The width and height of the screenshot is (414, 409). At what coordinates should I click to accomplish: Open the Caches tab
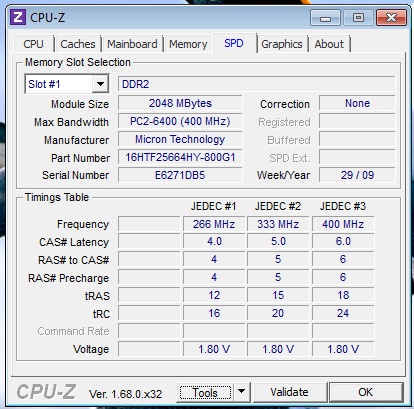coord(78,44)
